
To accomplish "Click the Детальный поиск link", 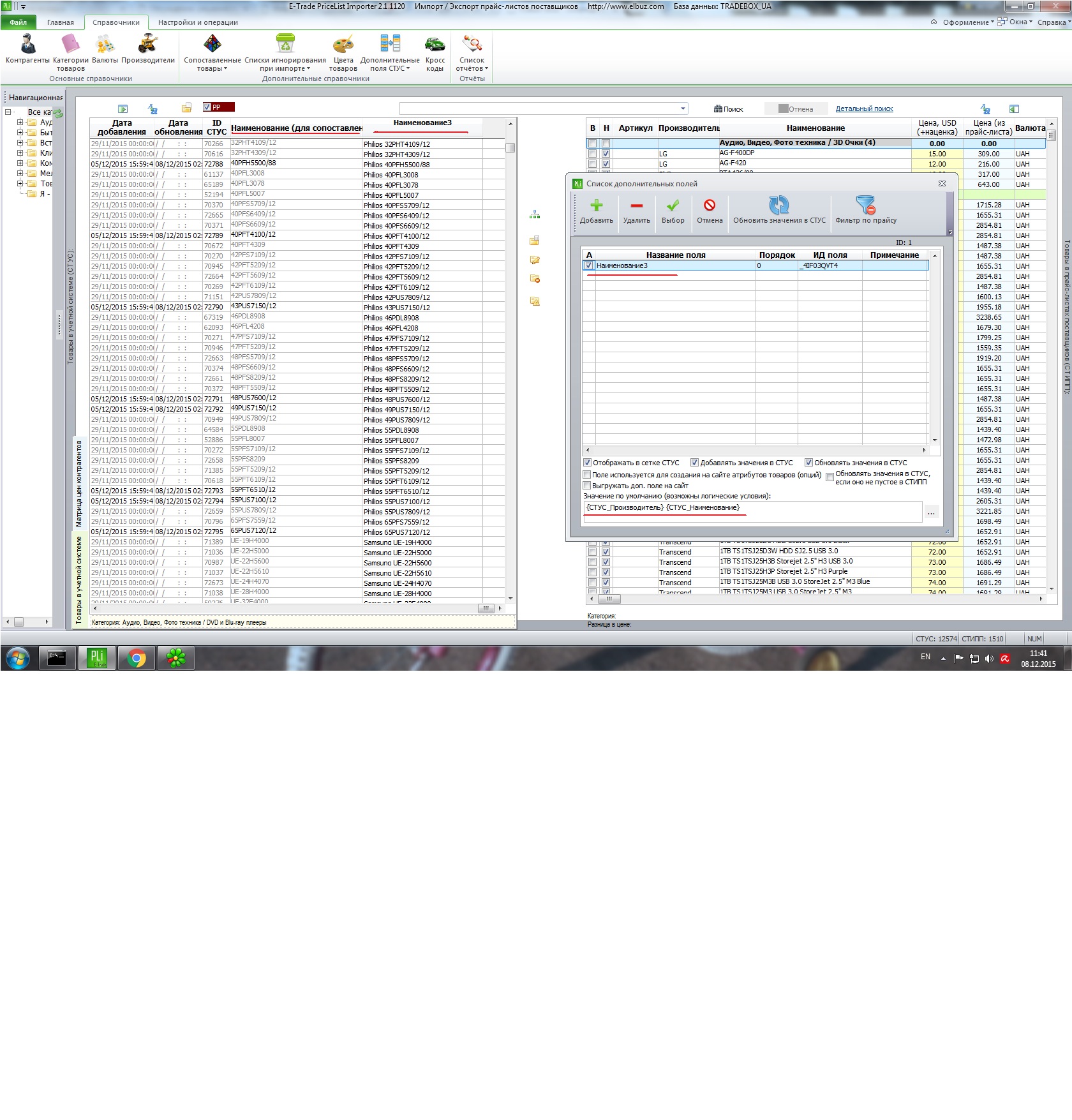I will click(x=864, y=109).
